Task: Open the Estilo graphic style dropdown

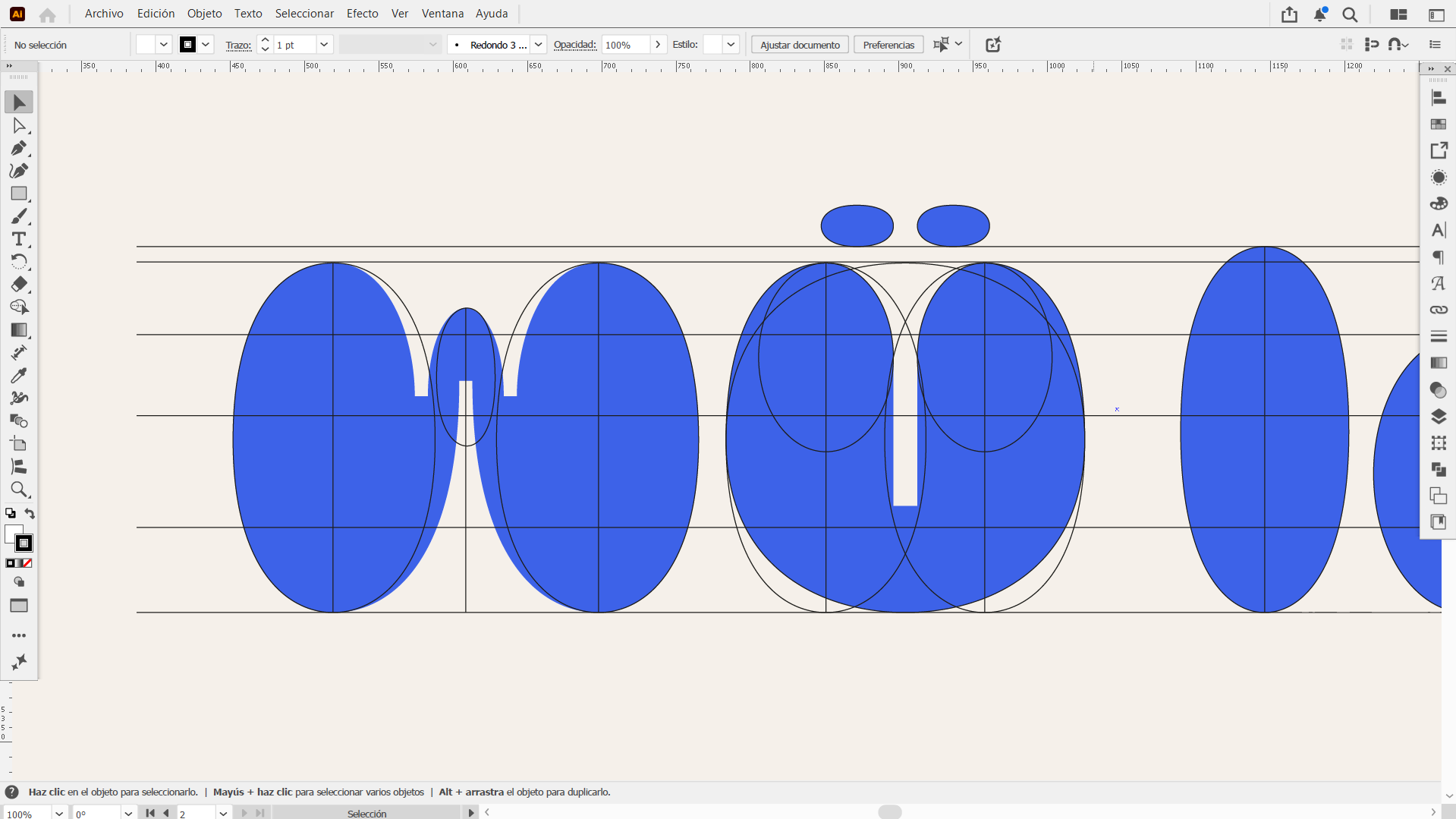Action: coord(731,45)
